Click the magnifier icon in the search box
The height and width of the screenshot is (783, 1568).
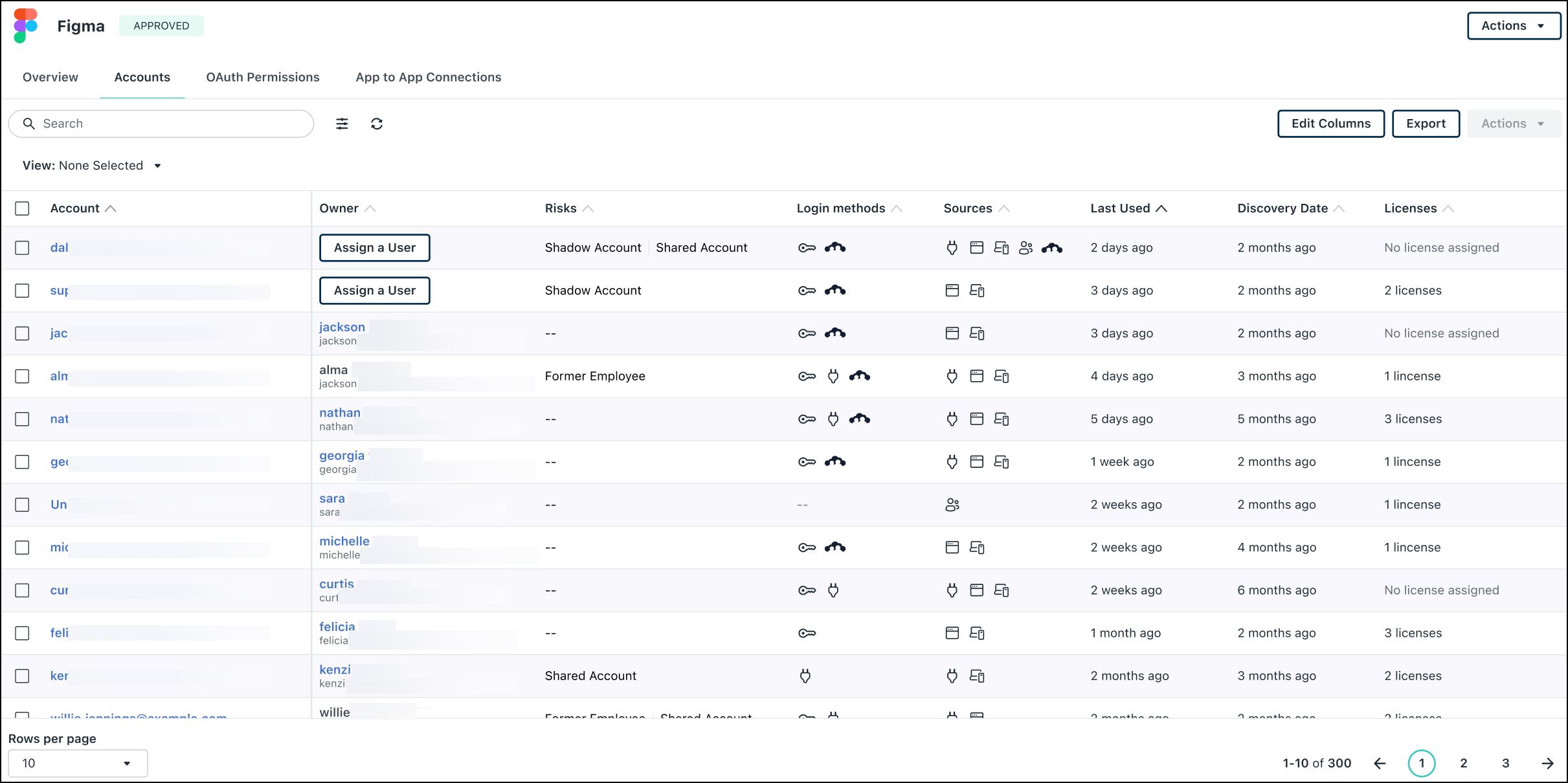point(28,124)
